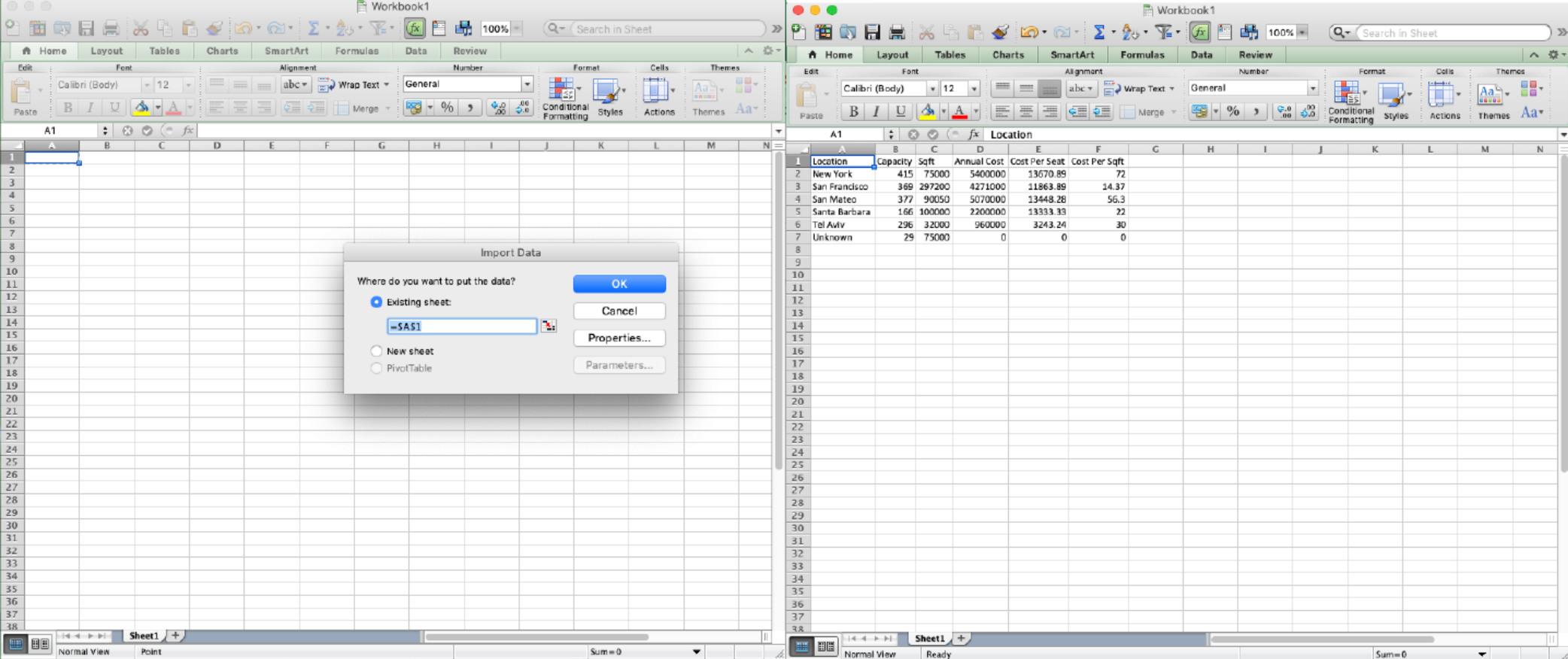This screenshot has width=1568, height=659.
Task: Click the Filter funnel icon in right window
Action: (x=1164, y=32)
